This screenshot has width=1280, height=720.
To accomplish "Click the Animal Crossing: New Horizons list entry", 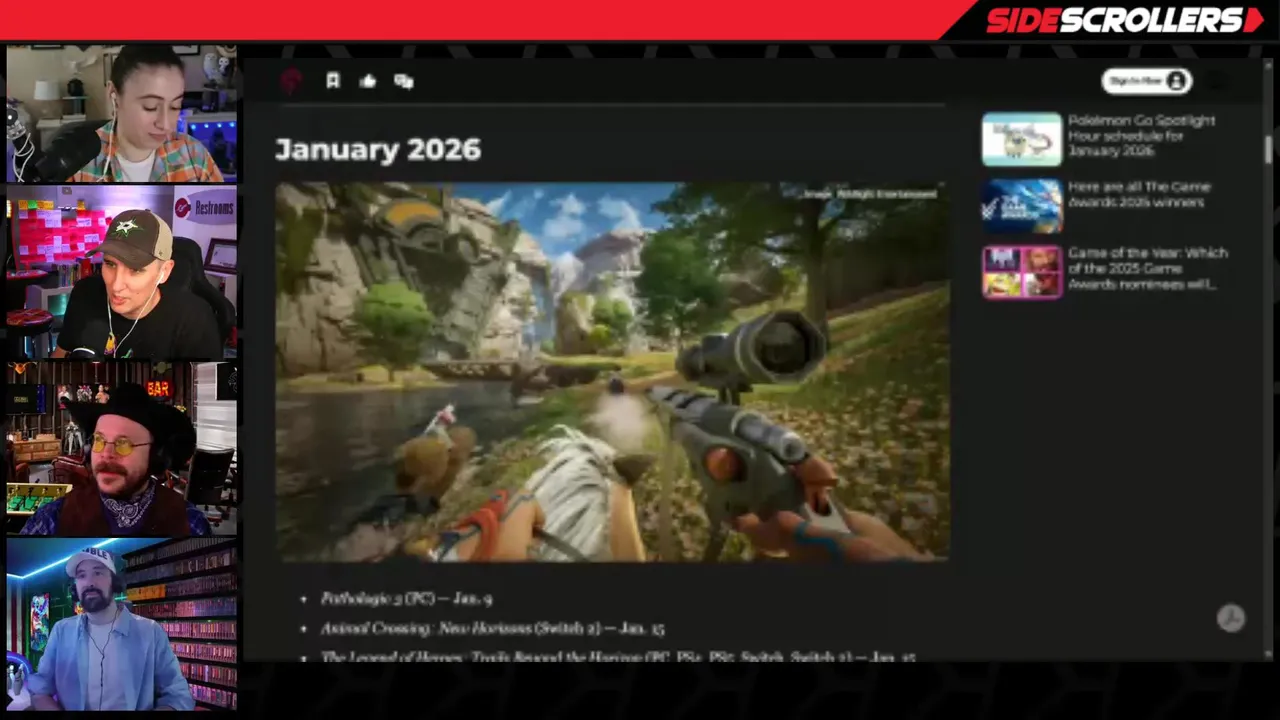I will [x=492, y=628].
